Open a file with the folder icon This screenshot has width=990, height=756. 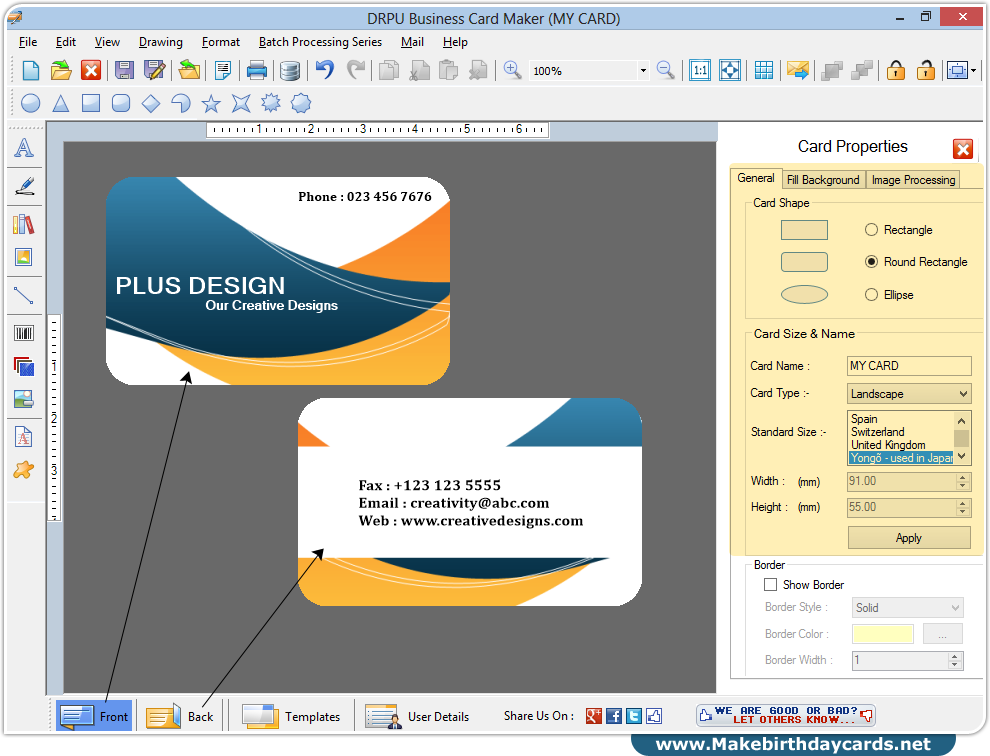(x=61, y=70)
